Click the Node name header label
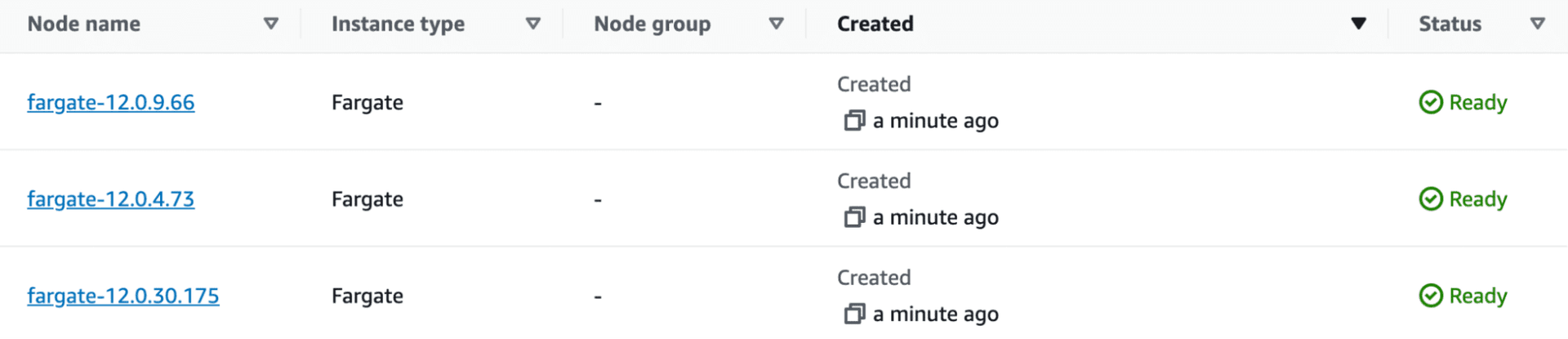 pyautogui.click(x=84, y=24)
